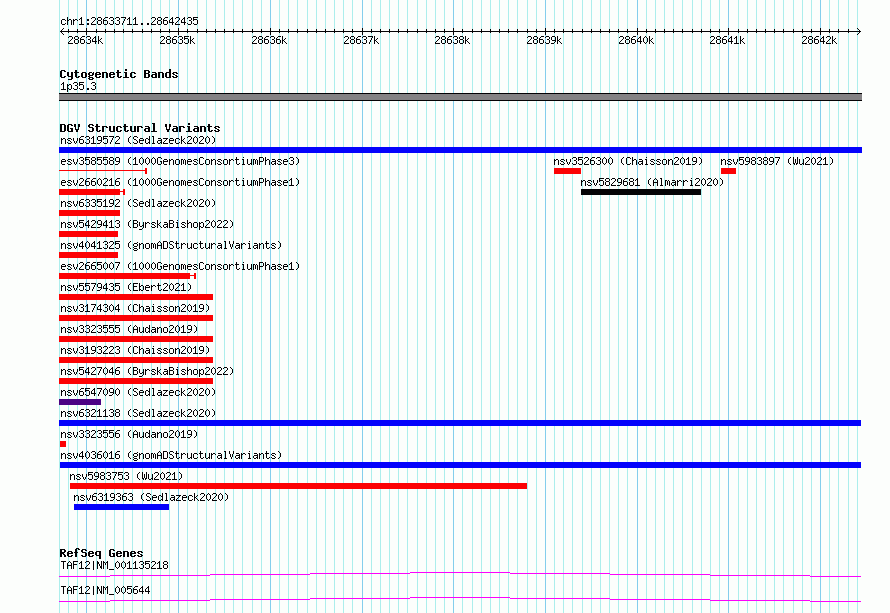Viewport: 890px width, 613px height.
Task: Open nsv6547090 (Sedlazeck2020) variant label
Action: 138,392
